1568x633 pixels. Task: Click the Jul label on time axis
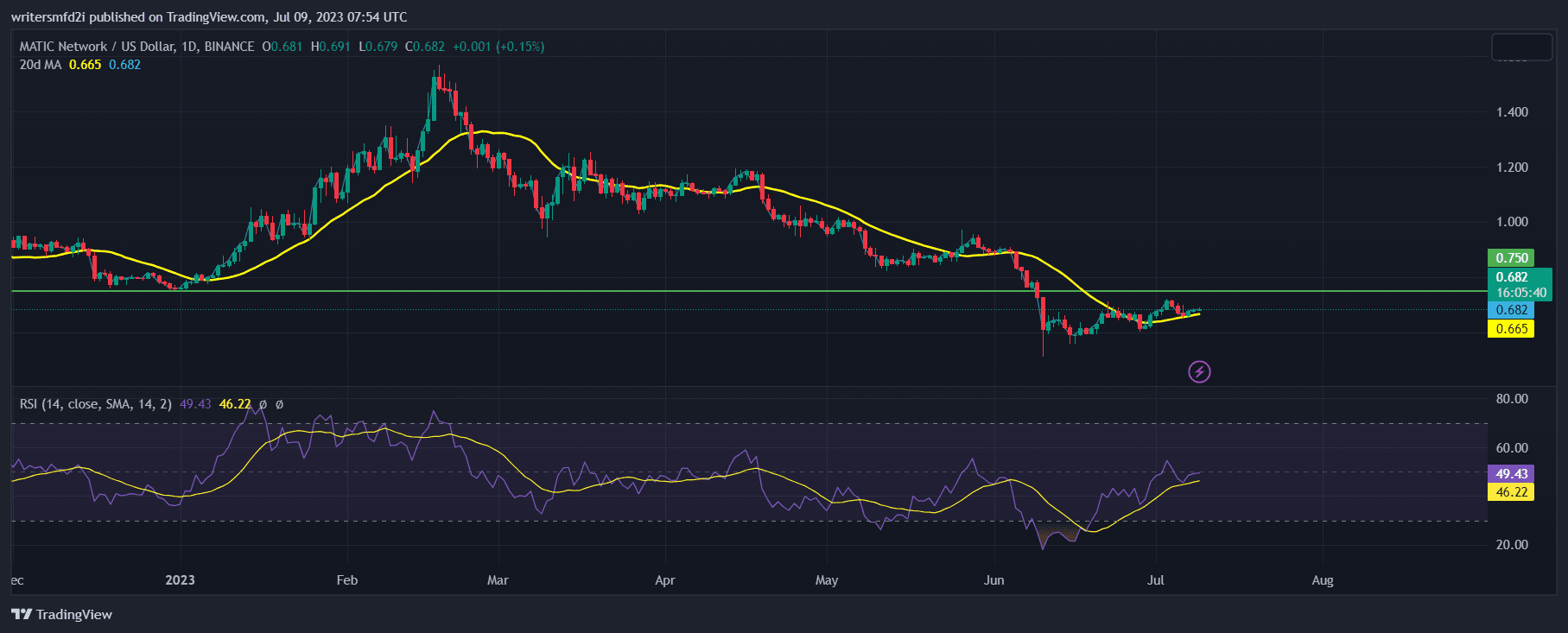tap(1155, 580)
